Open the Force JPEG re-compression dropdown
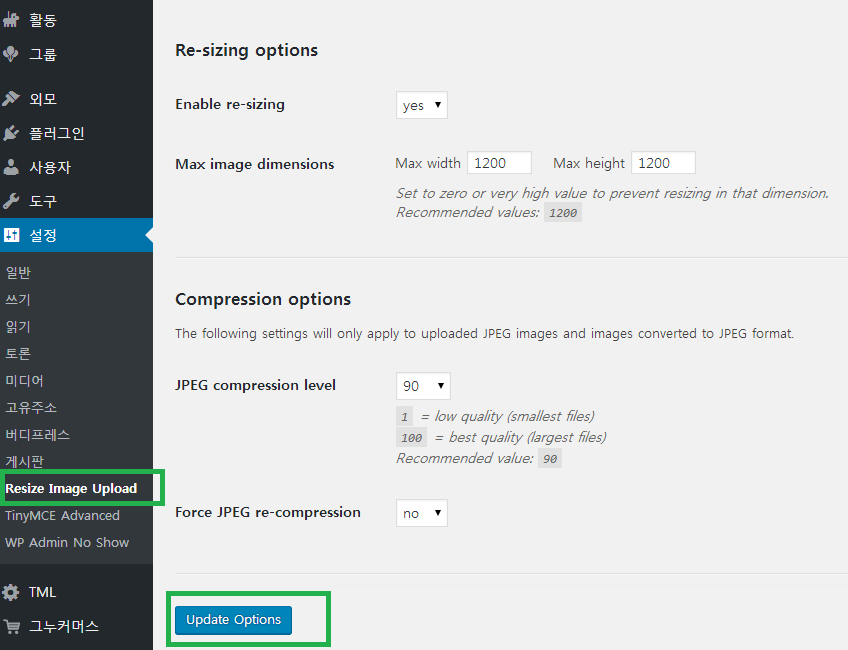The height and width of the screenshot is (650, 848). 421,513
